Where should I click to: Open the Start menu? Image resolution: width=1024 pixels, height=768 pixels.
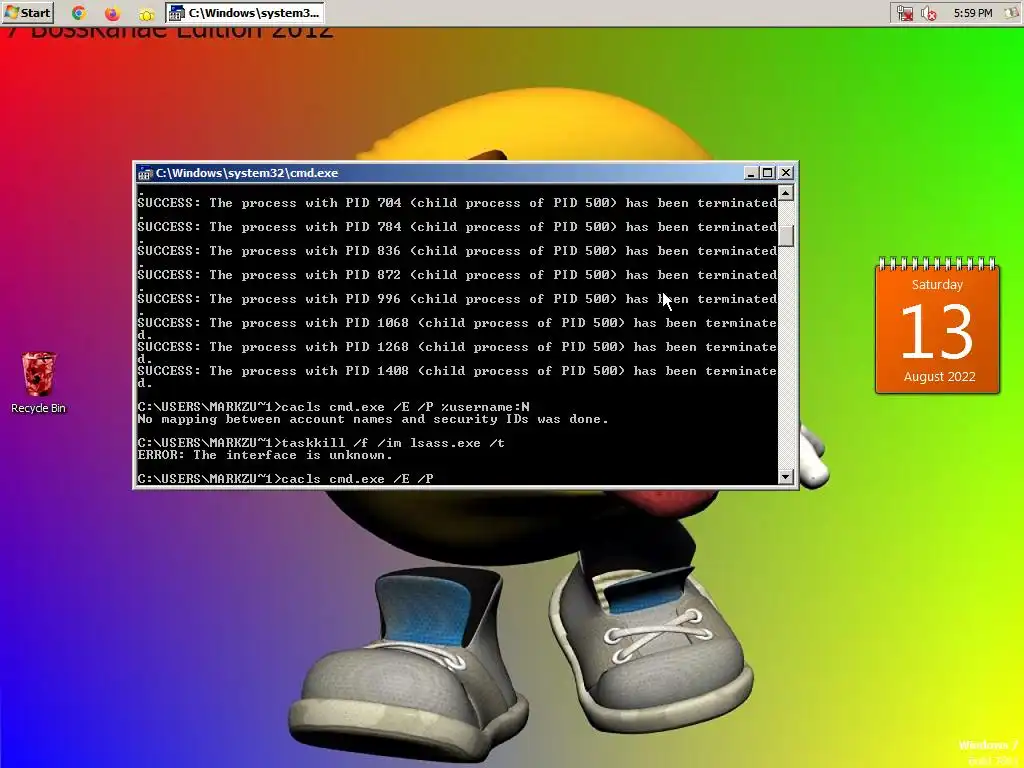(27, 12)
